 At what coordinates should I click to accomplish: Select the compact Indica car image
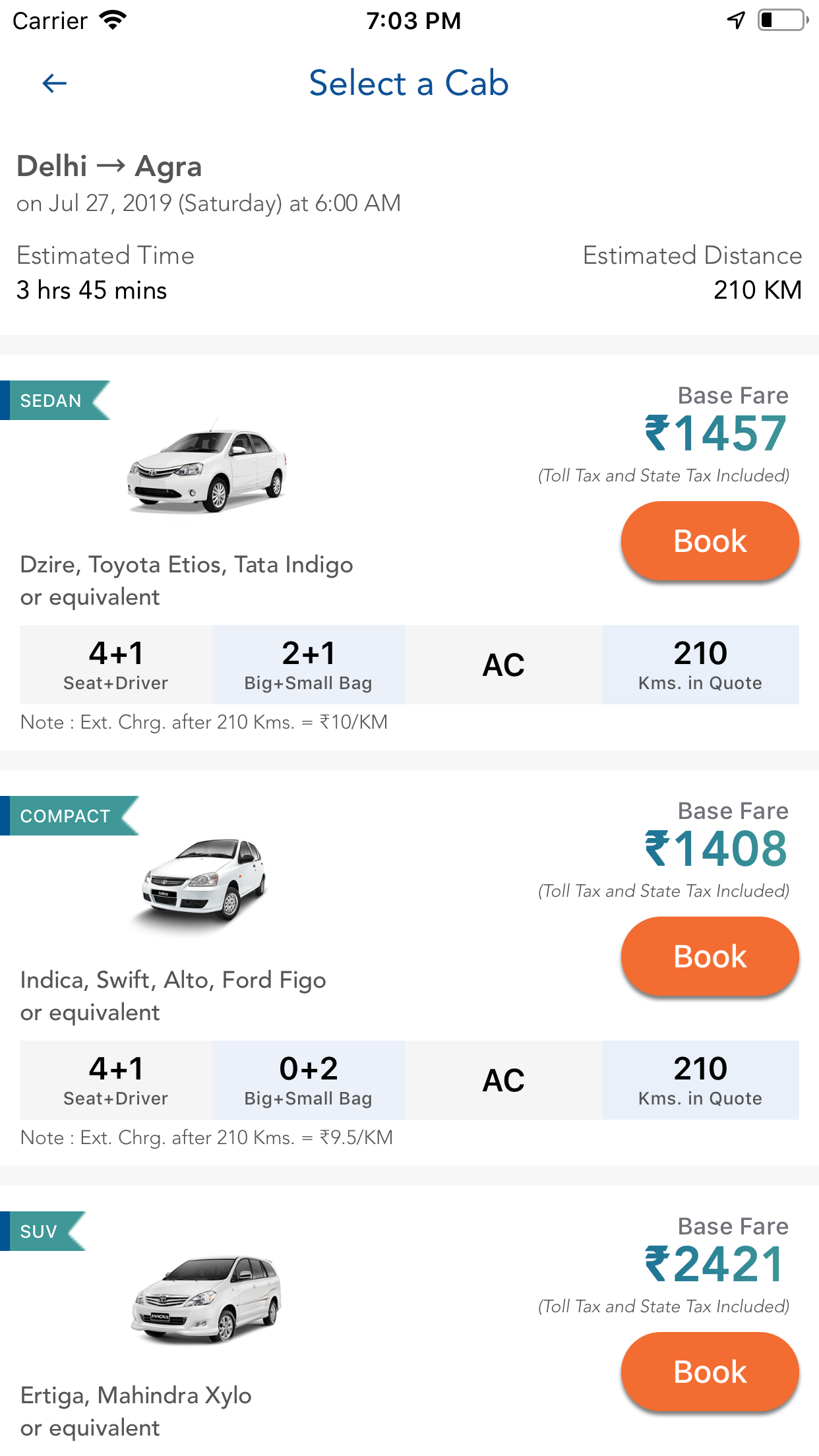coord(204,882)
